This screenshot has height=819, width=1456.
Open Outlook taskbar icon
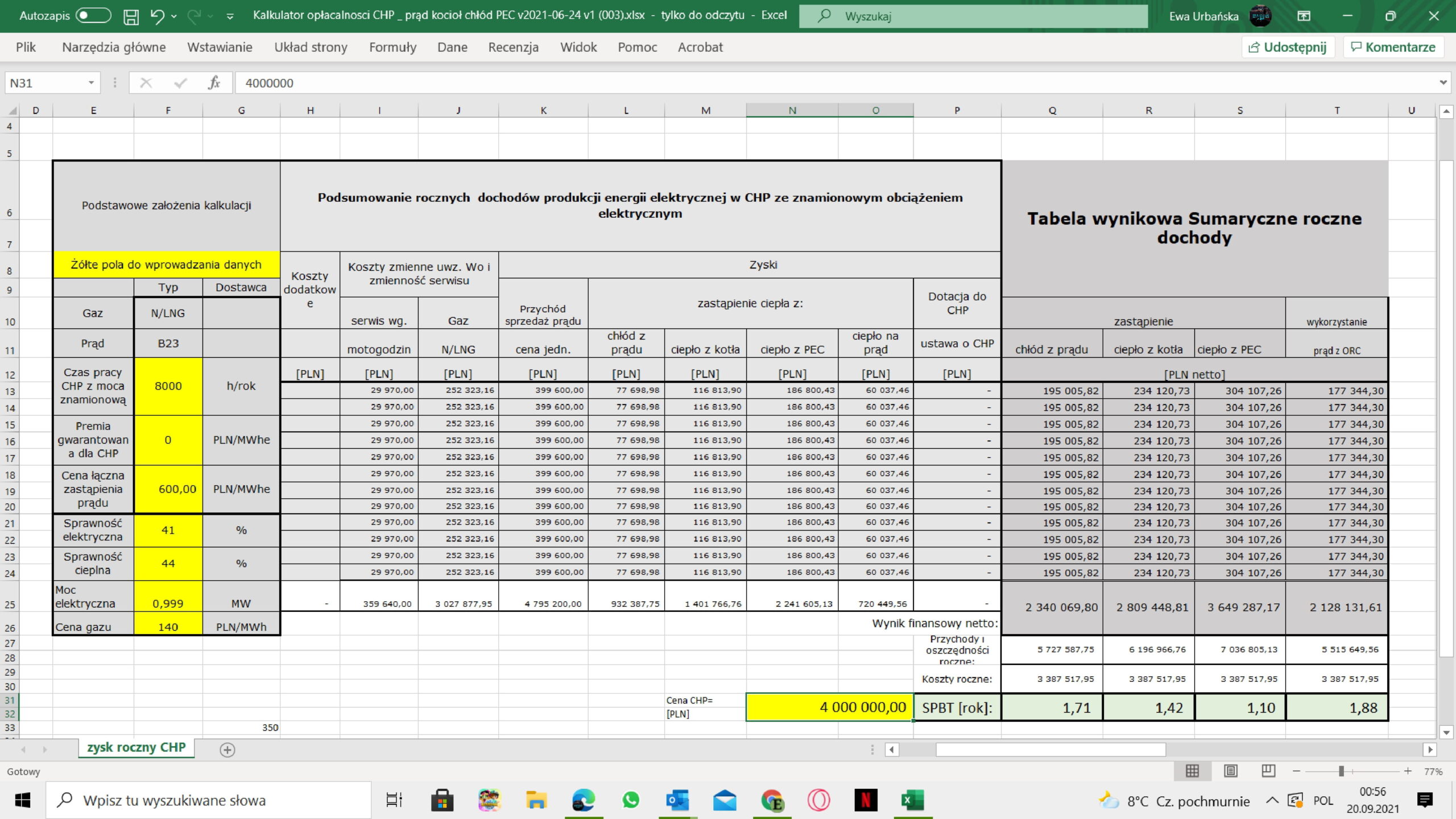(x=677, y=800)
